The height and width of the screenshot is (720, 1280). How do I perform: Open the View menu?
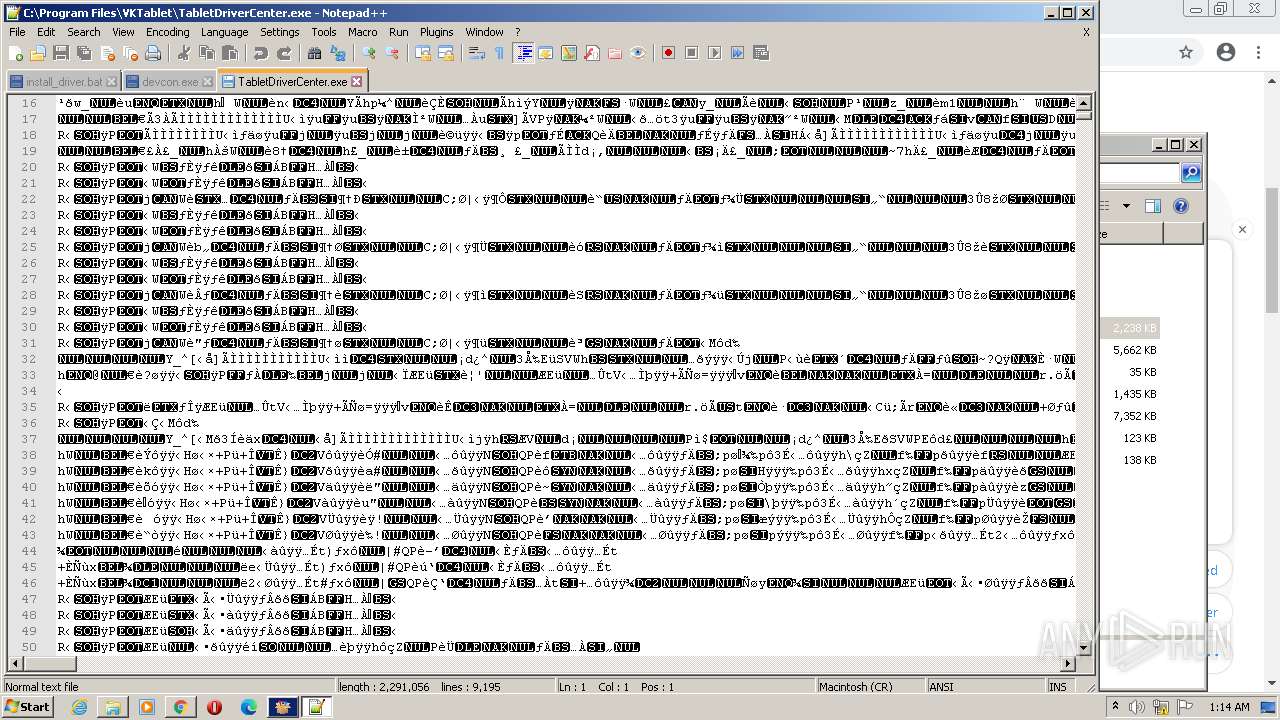coord(123,32)
